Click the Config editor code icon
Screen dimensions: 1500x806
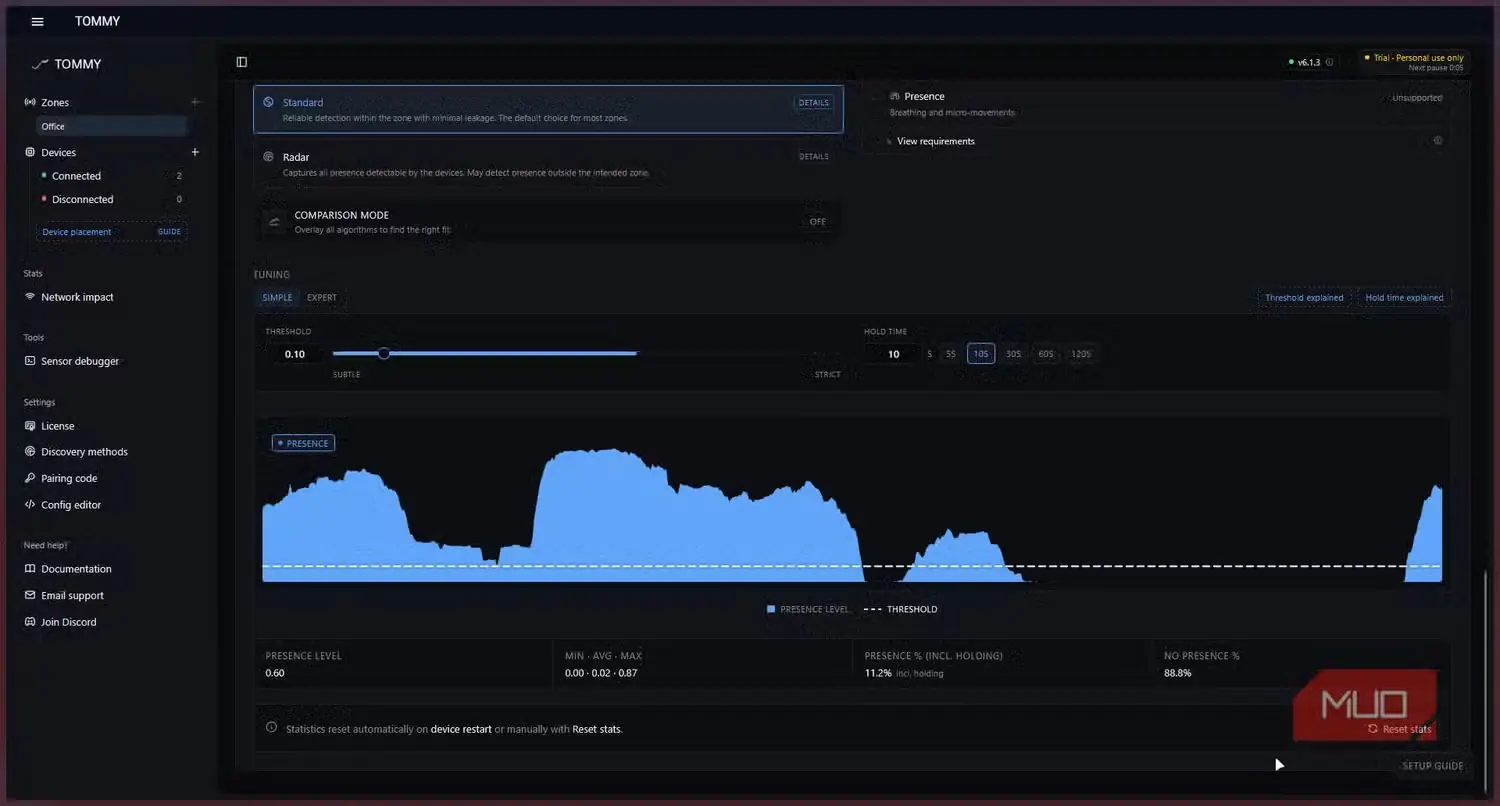point(31,505)
